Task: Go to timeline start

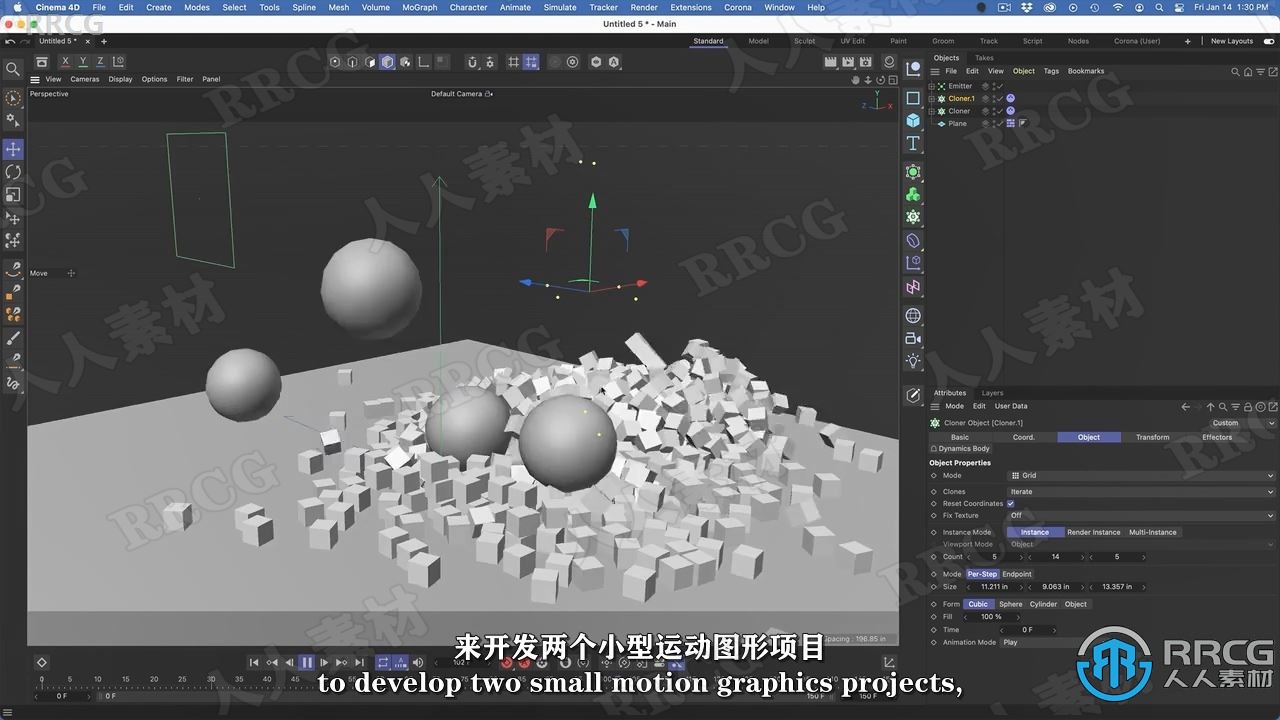Action: [254, 662]
